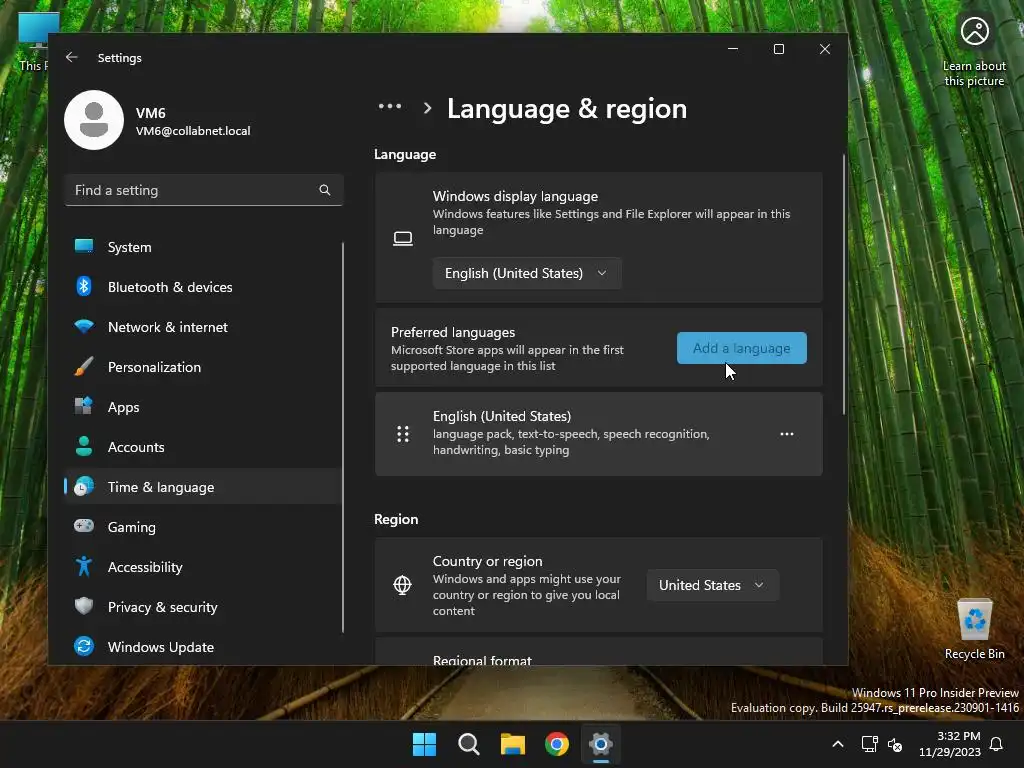This screenshot has width=1024, height=768.
Task: Open the notification bell
Action: 997,744
